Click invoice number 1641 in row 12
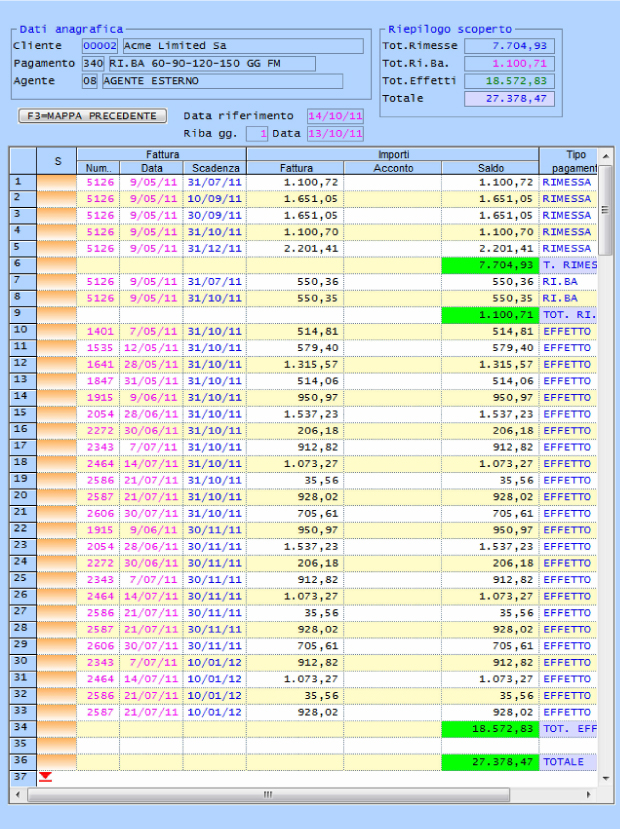 click(100, 364)
